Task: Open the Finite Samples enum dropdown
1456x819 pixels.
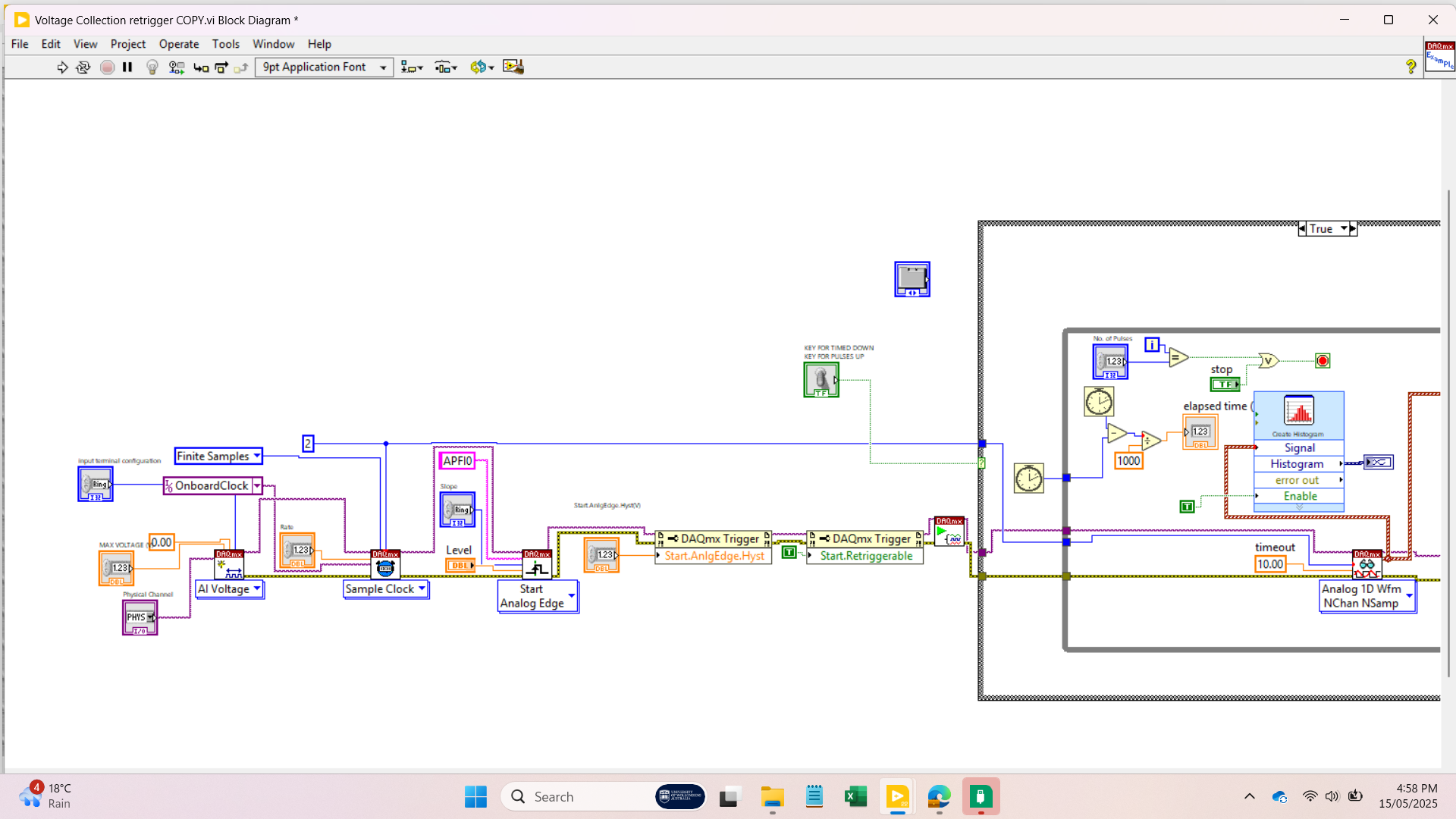Action: [257, 457]
